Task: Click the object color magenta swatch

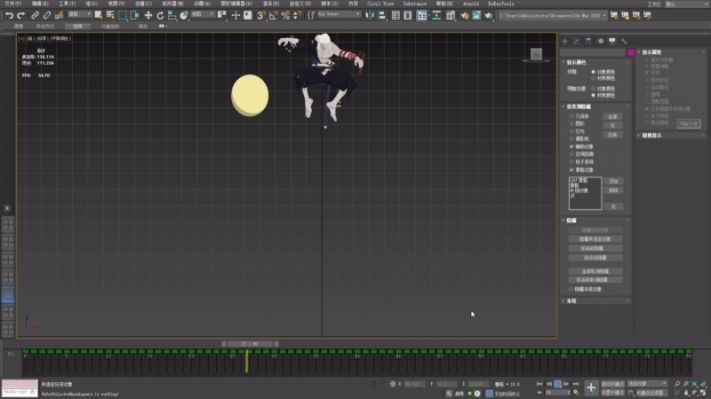Action: pos(630,53)
